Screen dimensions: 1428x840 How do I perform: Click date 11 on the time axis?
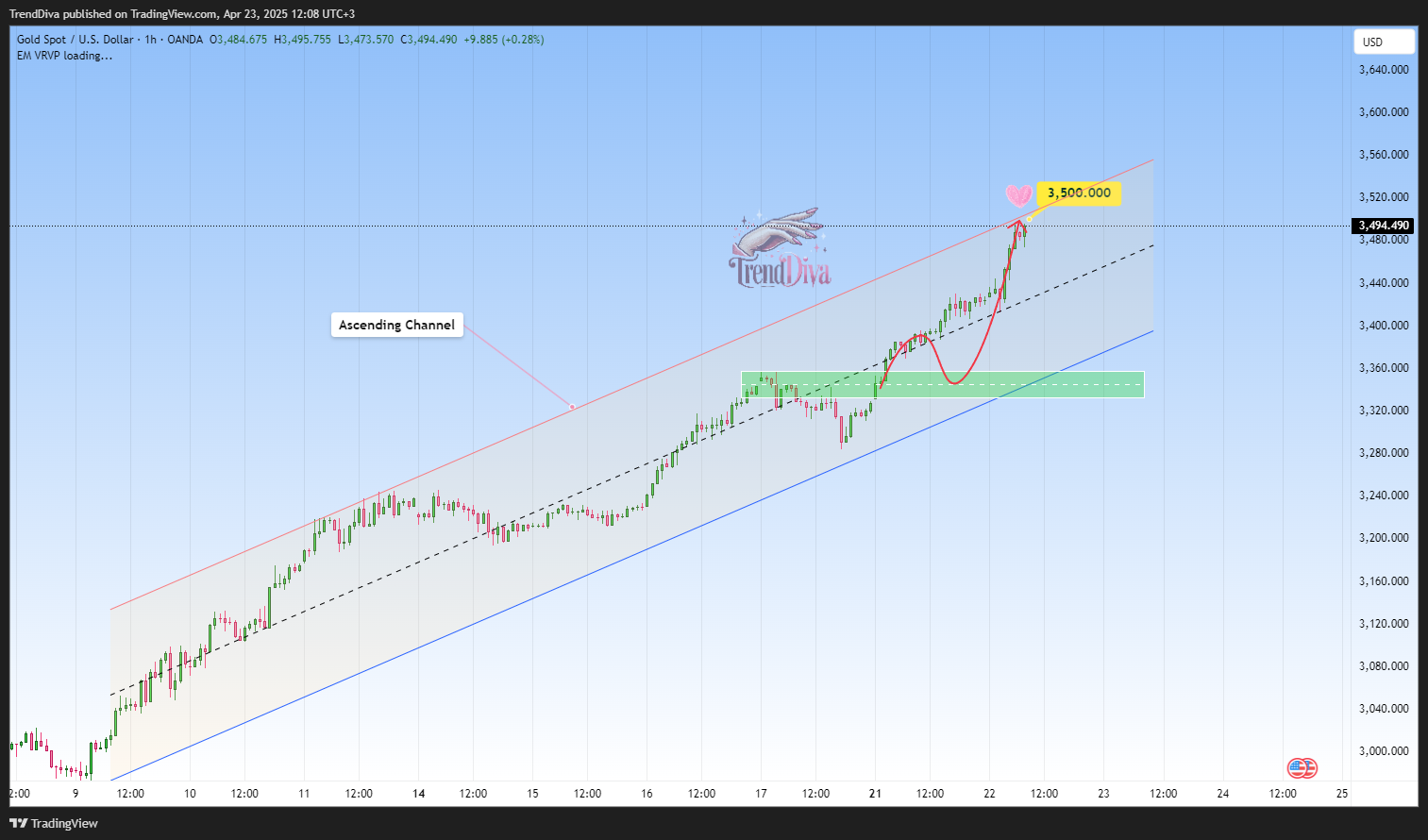point(304,794)
